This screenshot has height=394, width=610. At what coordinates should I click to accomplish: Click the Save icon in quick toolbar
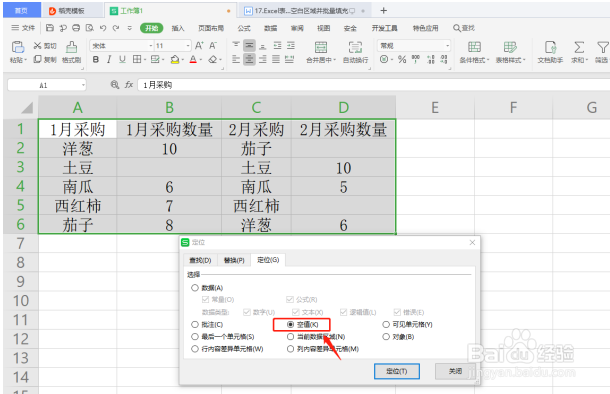pos(50,28)
